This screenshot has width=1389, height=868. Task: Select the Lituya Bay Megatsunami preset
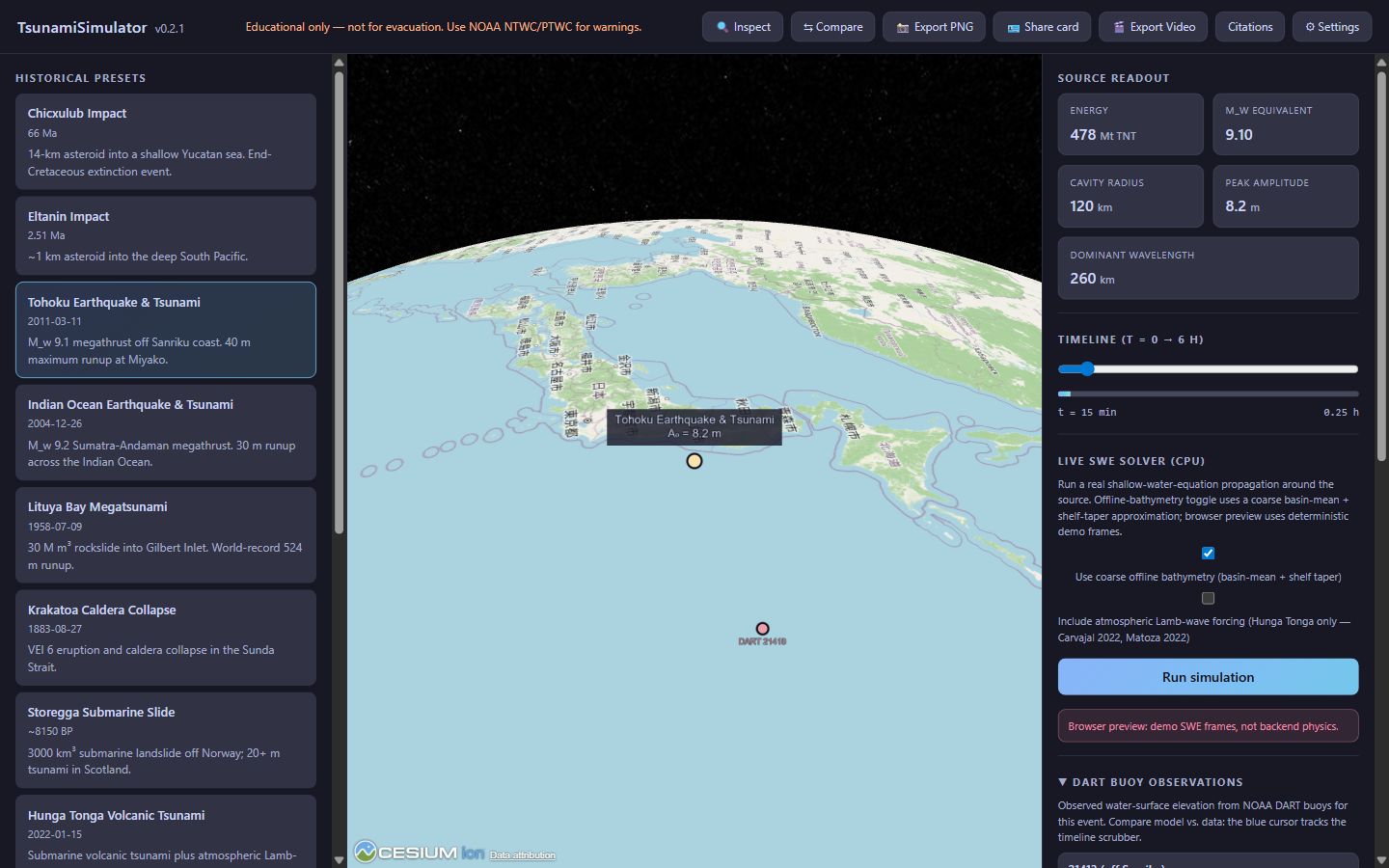click(166, 535)
